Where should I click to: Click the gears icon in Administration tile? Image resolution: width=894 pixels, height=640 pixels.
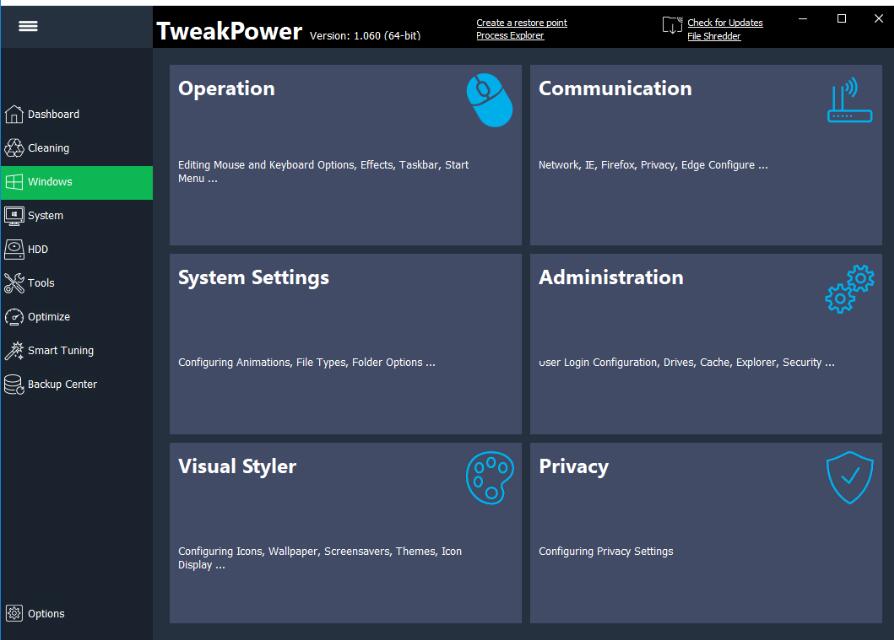pos(849,290)
